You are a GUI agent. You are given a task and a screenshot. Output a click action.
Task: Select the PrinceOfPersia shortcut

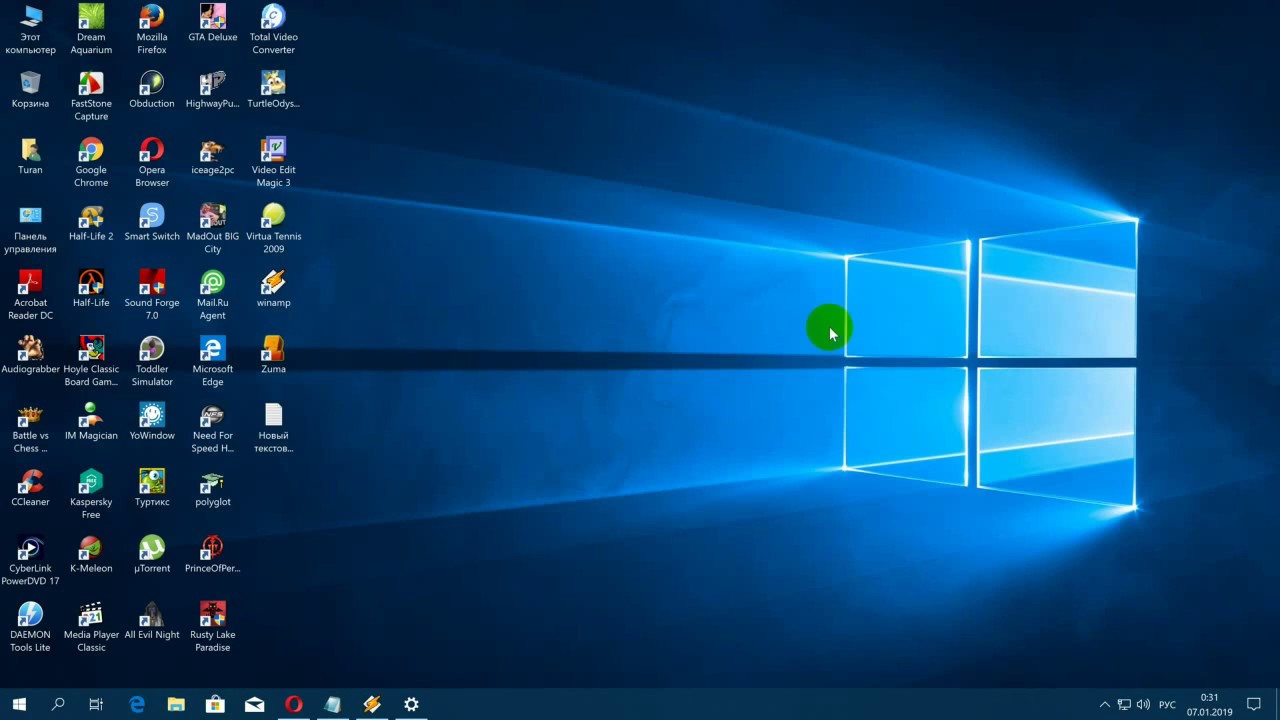coord(213,555)
